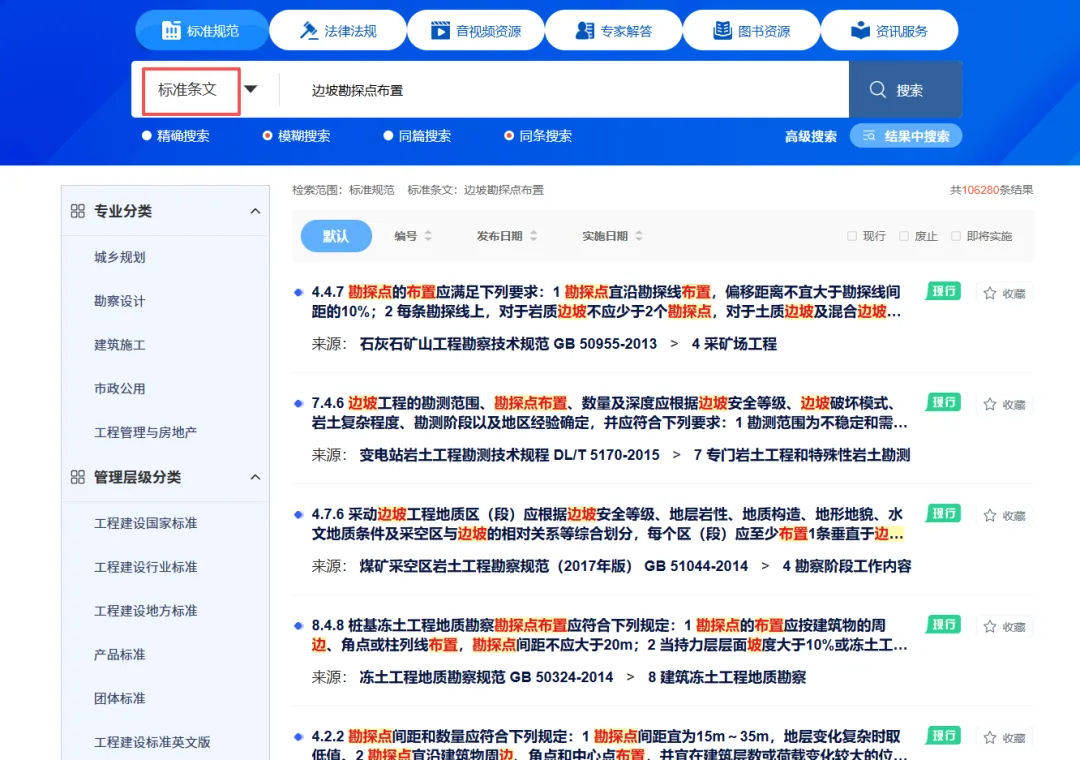The width and height of the screenshot is (1080, 760).
Task: Click 现行 status badge of result 7.4.6
Action: coord(943,402)
